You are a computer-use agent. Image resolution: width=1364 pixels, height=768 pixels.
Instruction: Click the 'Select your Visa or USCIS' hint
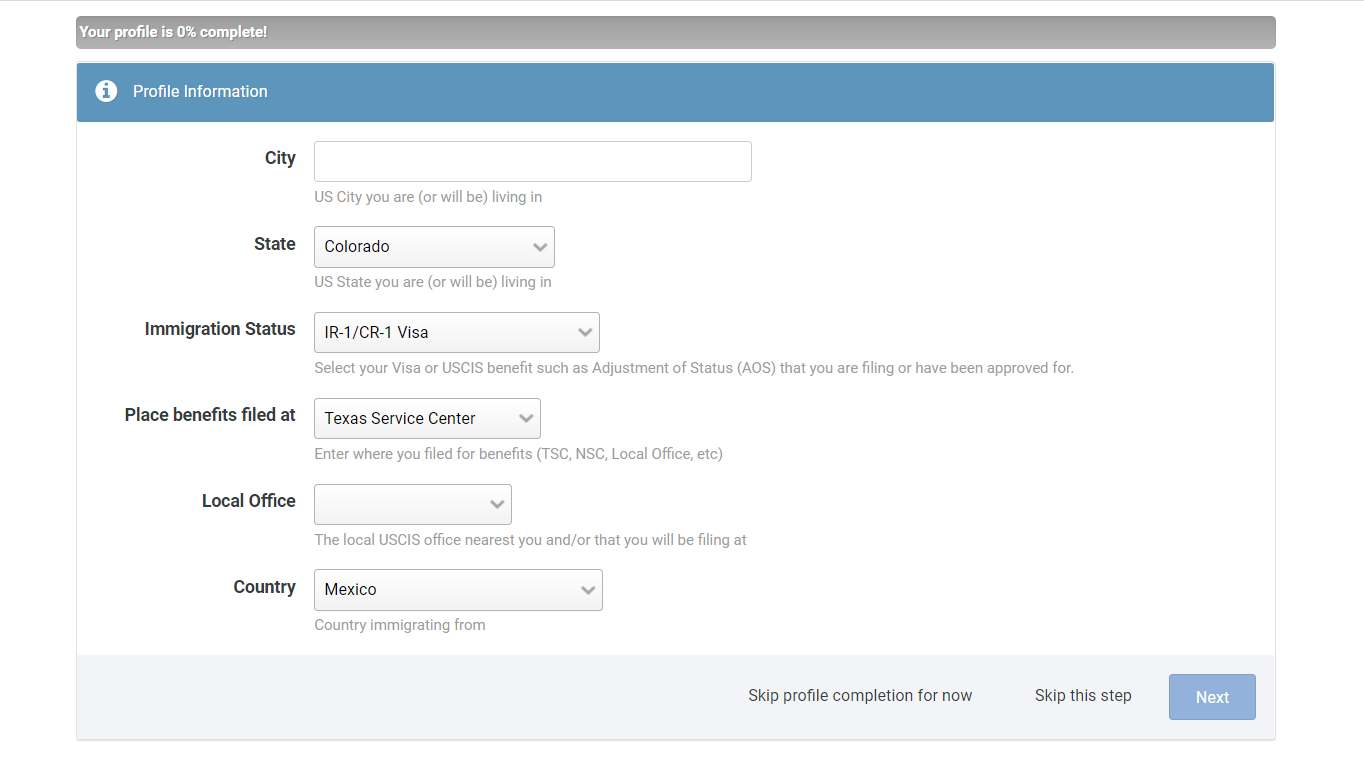click(694, 368)
